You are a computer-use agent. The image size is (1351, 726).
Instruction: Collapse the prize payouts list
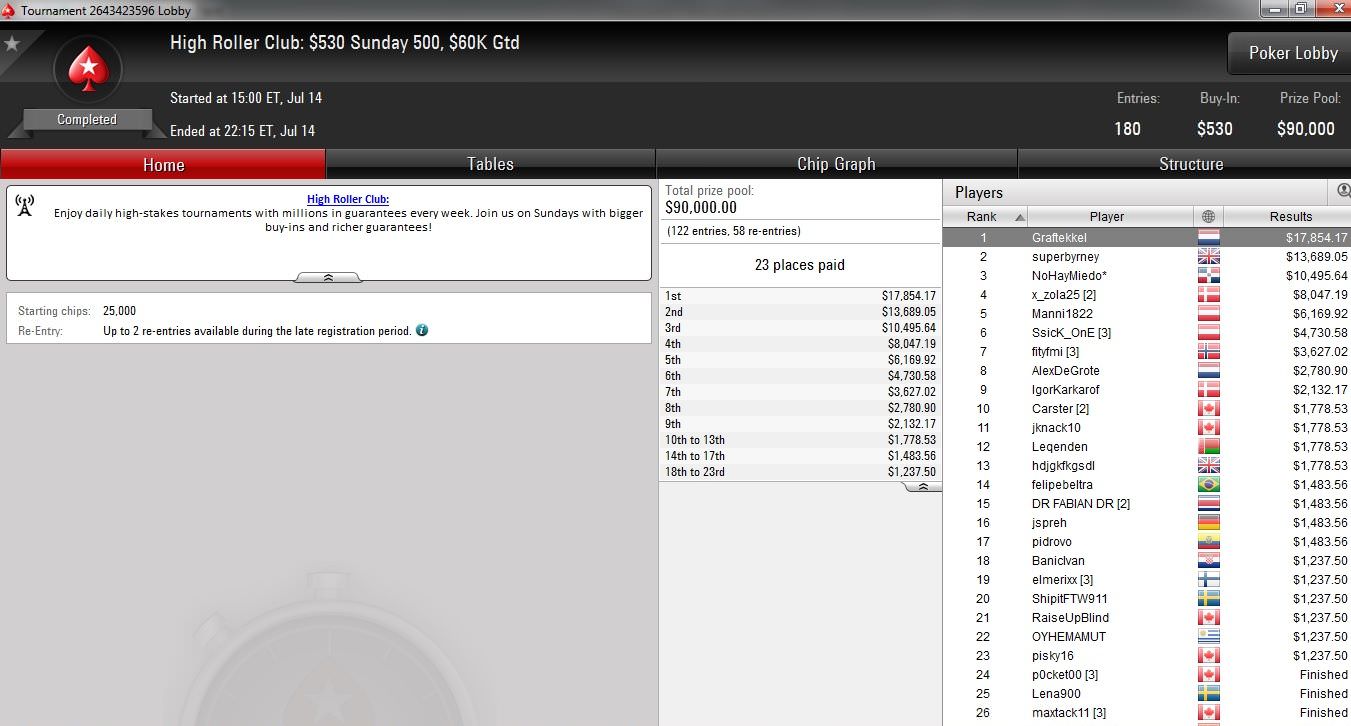tap(922, 487)
